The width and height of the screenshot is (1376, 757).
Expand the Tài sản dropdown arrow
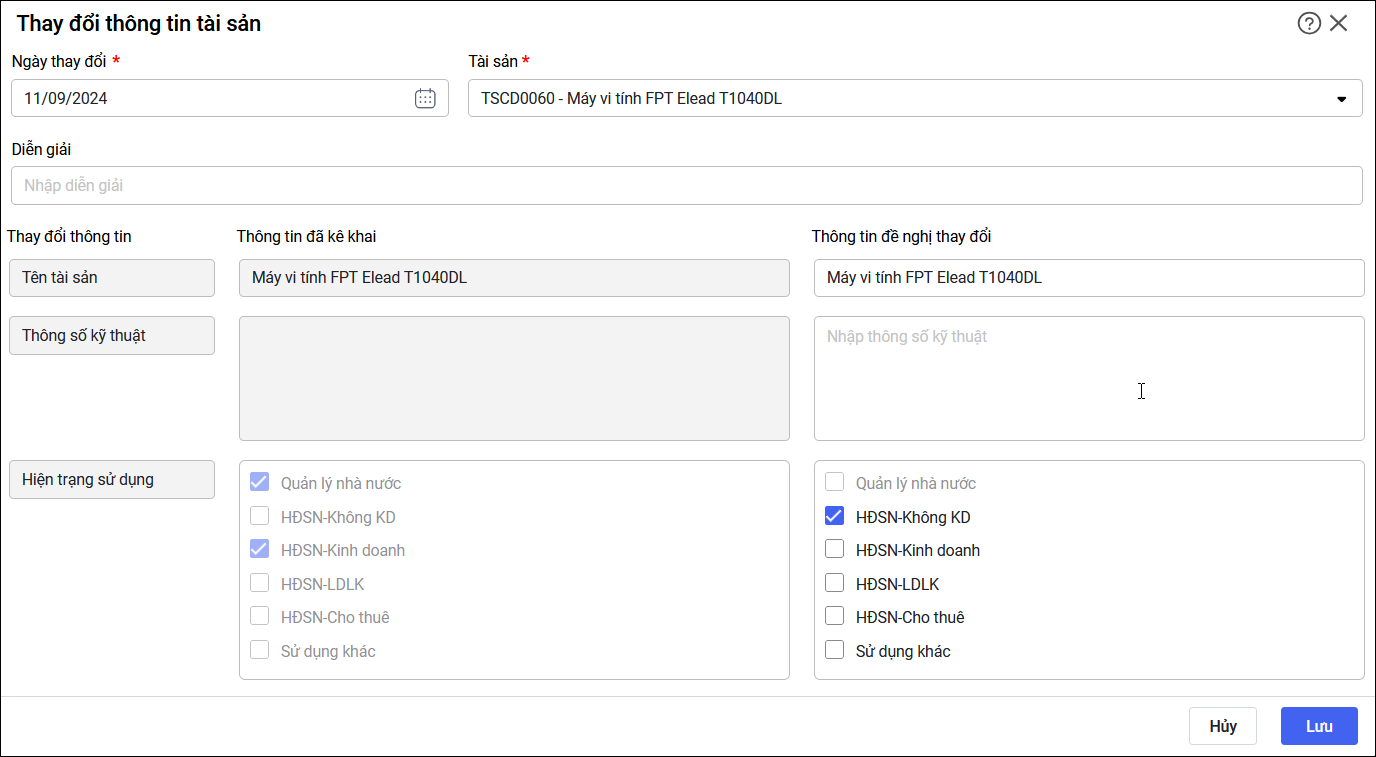point(1341,99)
